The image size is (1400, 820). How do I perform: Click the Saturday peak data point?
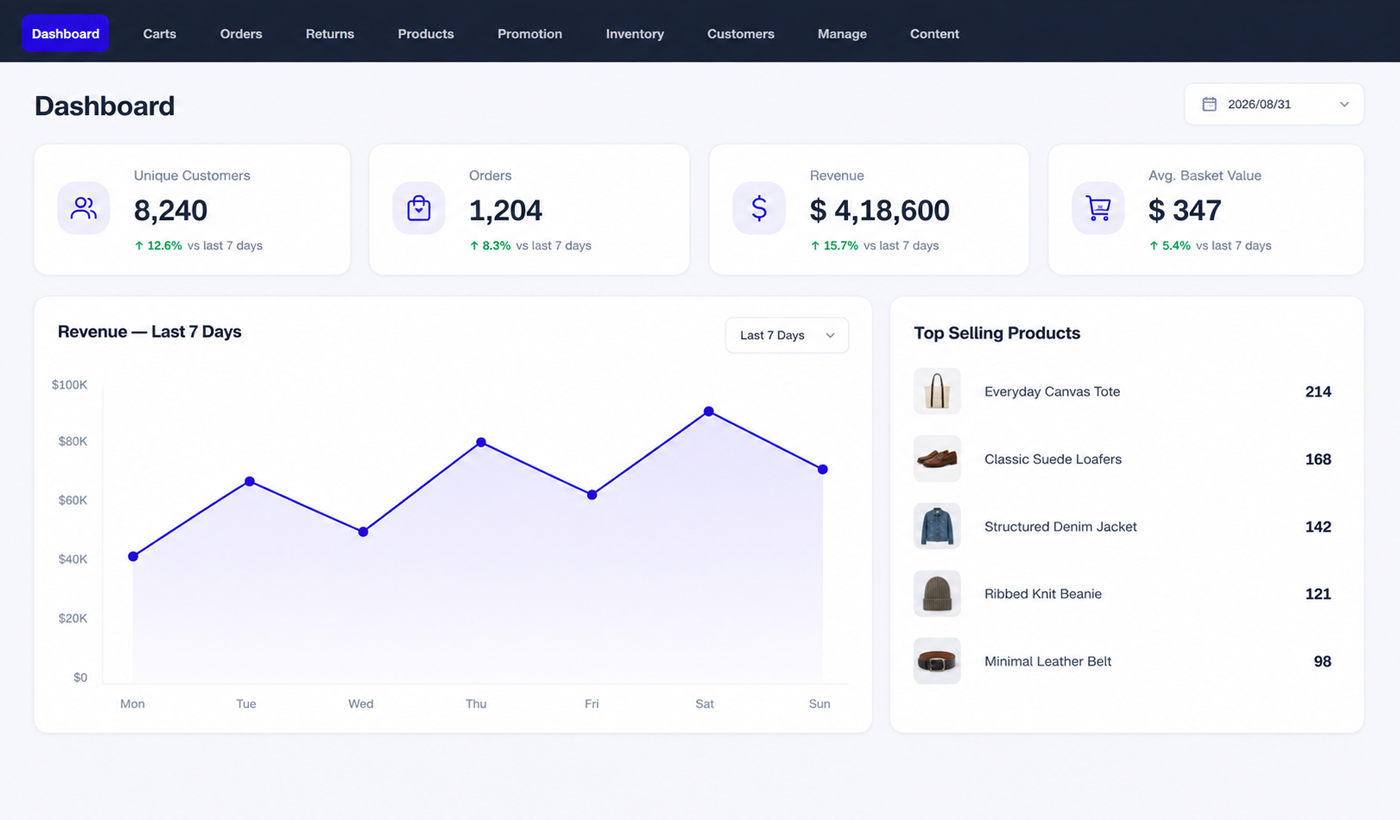(x=708, y=411)
